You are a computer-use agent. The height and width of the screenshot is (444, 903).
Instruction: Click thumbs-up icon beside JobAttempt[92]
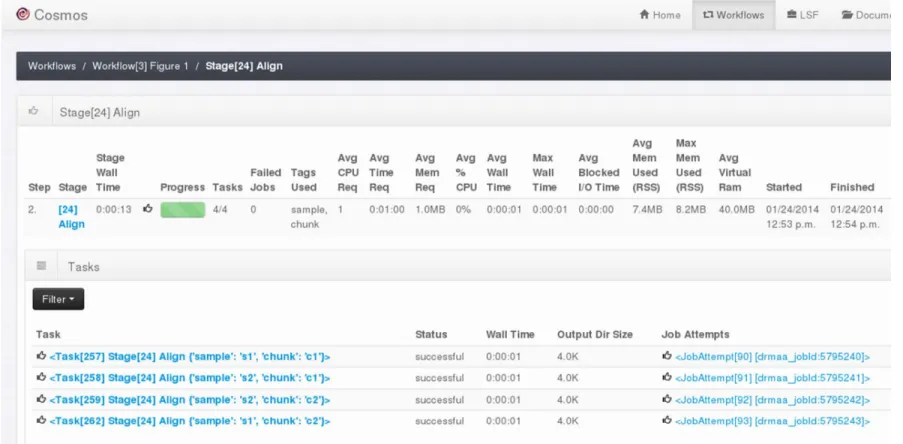pos(667,399)
